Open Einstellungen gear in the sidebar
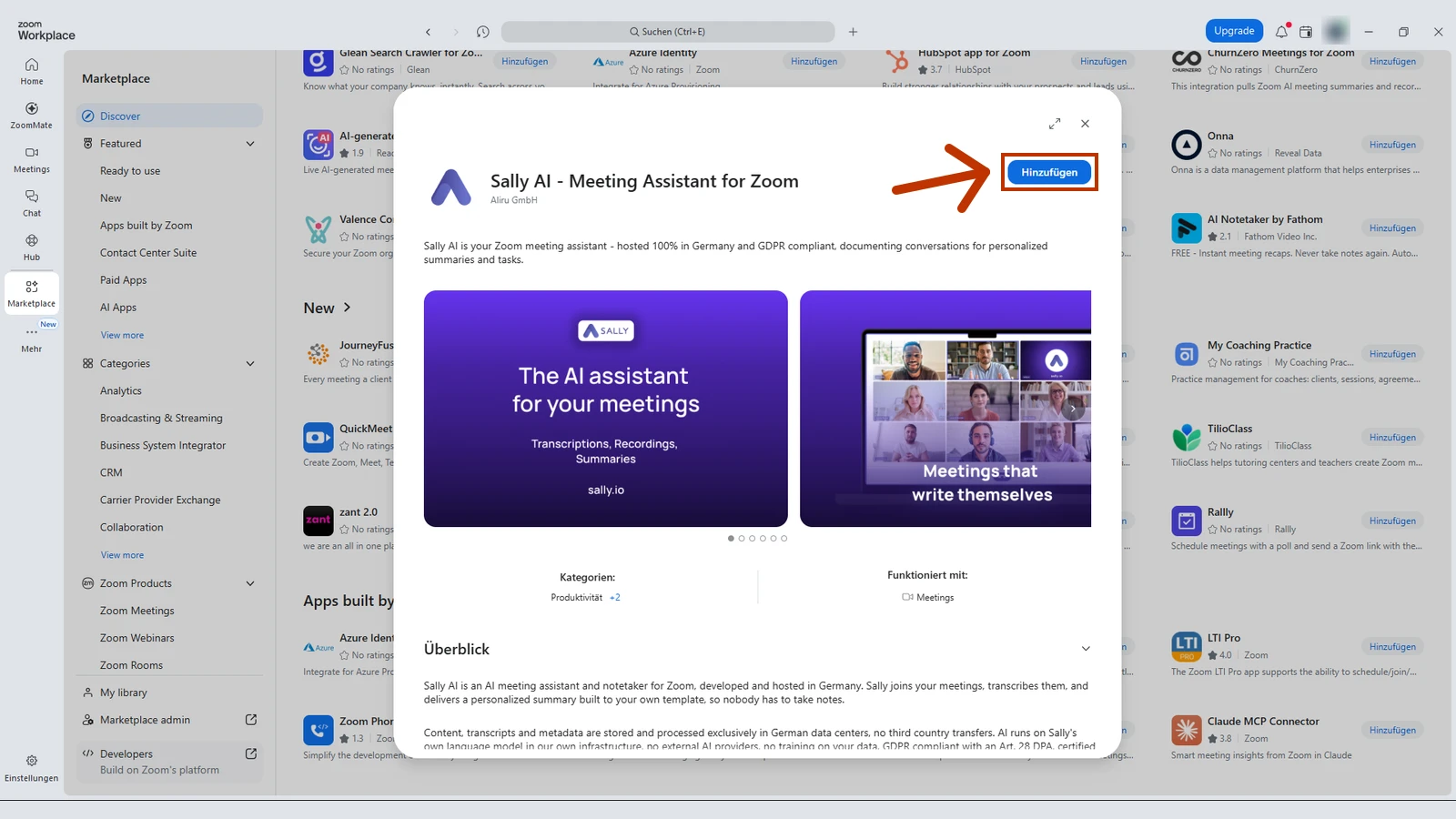The width and height of the screenshot is (1456, 819). (x=32, y=768)
